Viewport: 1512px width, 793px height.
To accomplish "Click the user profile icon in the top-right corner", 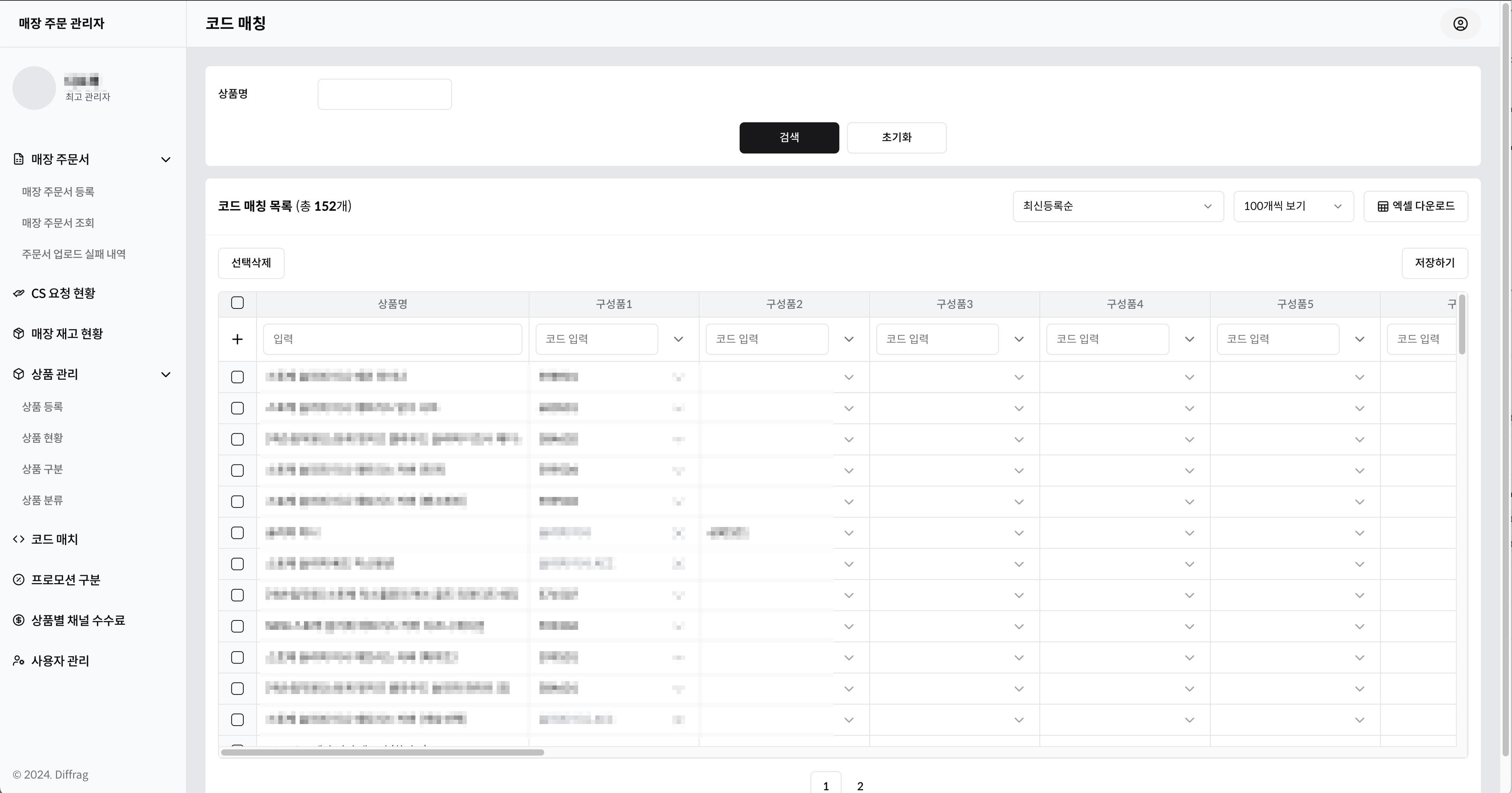I will pyautogui.click(x=1460, y=24).
